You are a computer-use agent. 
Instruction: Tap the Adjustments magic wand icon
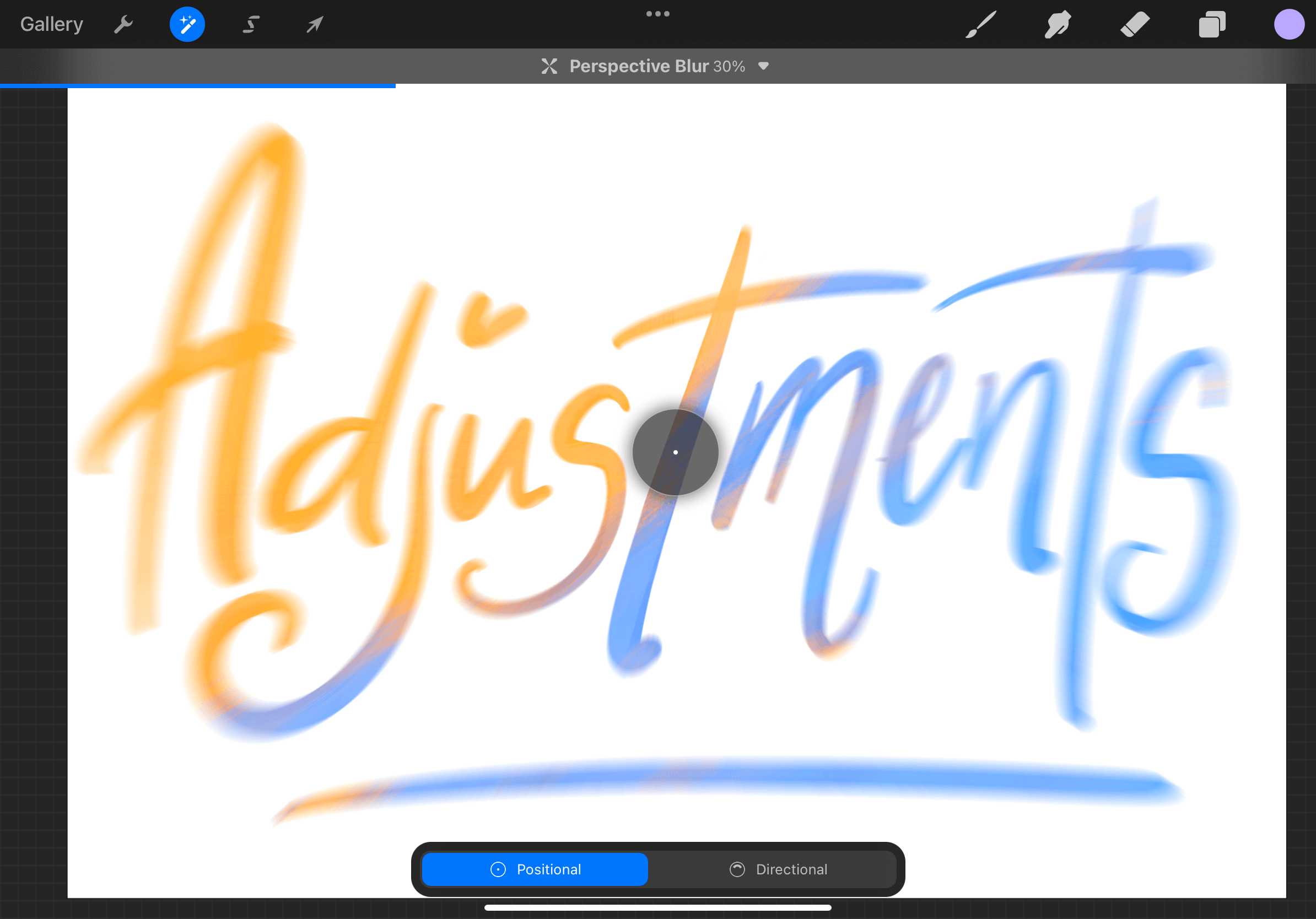pyautogui.click(x=187, y=25)
